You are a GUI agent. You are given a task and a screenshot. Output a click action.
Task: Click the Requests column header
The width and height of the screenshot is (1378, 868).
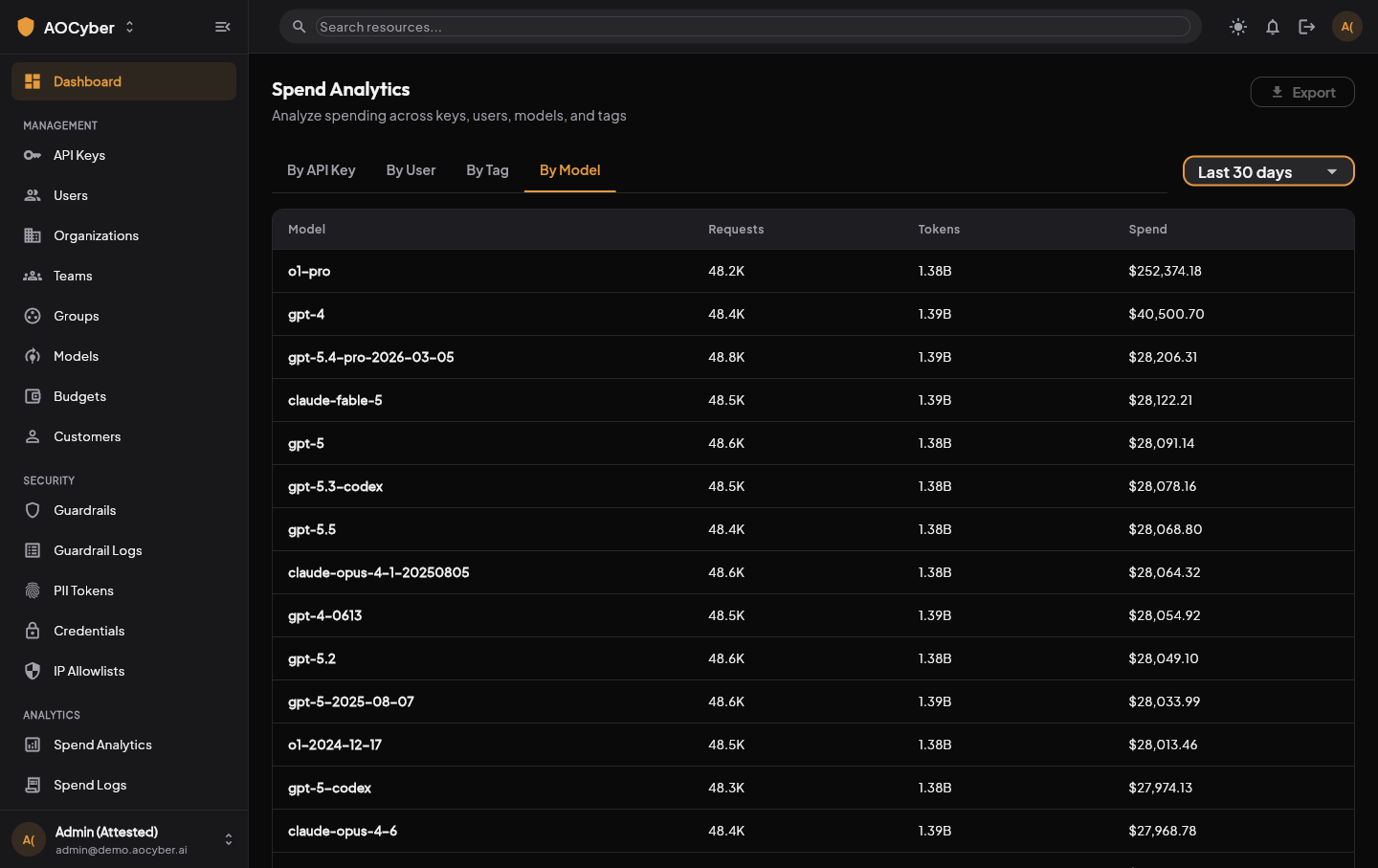736,229
